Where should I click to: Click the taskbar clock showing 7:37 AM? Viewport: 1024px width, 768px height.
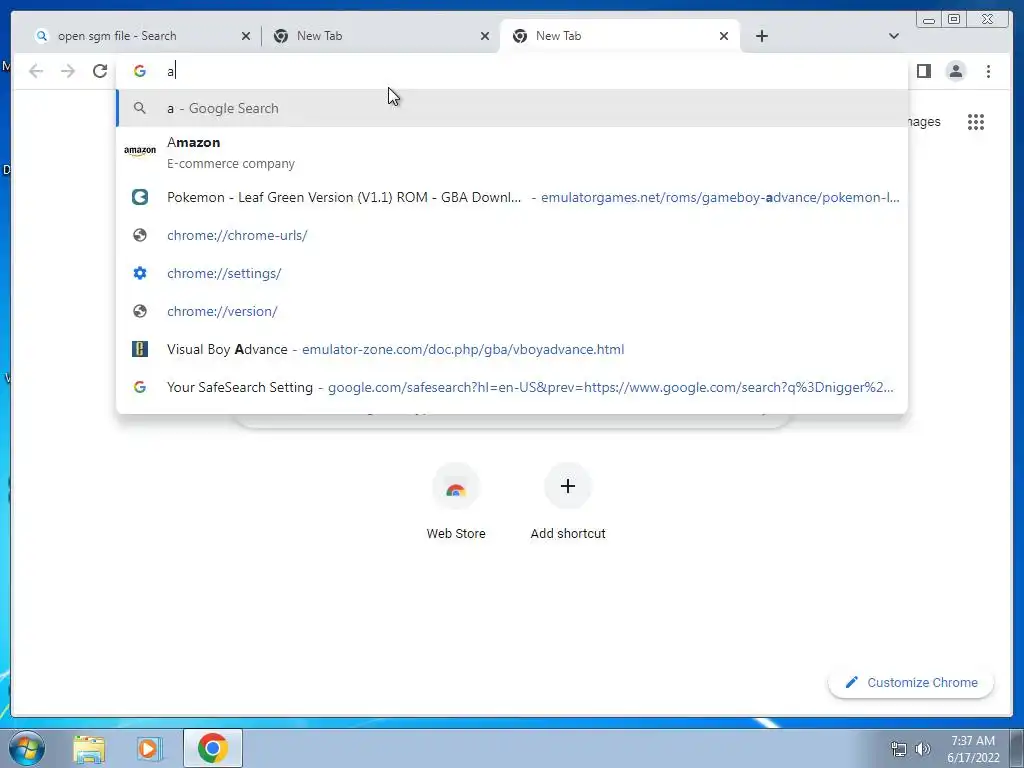pyautogui.click(x=973, y=749)
